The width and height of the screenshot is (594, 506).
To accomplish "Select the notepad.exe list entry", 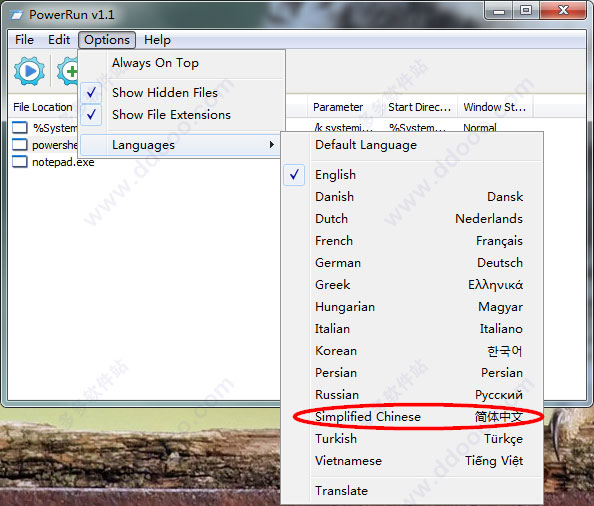I will [63, 162].
